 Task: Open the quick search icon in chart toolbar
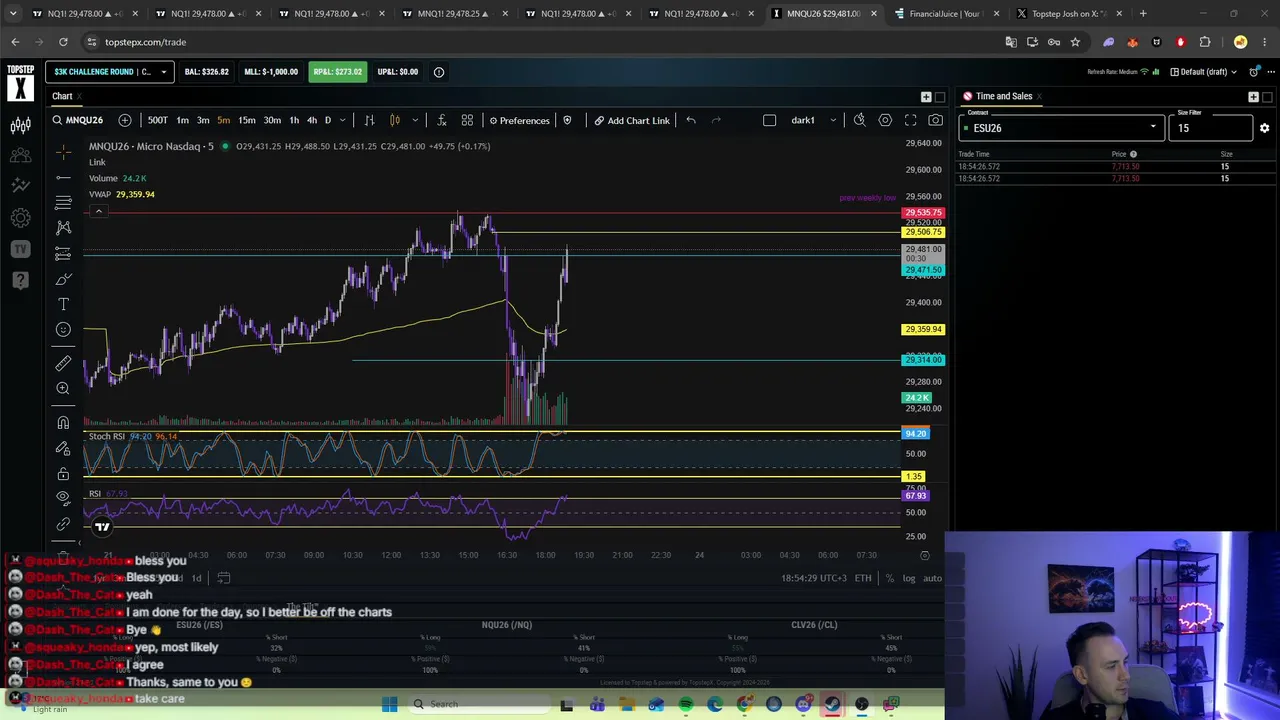pyautogui.click(x=859, y=120)
